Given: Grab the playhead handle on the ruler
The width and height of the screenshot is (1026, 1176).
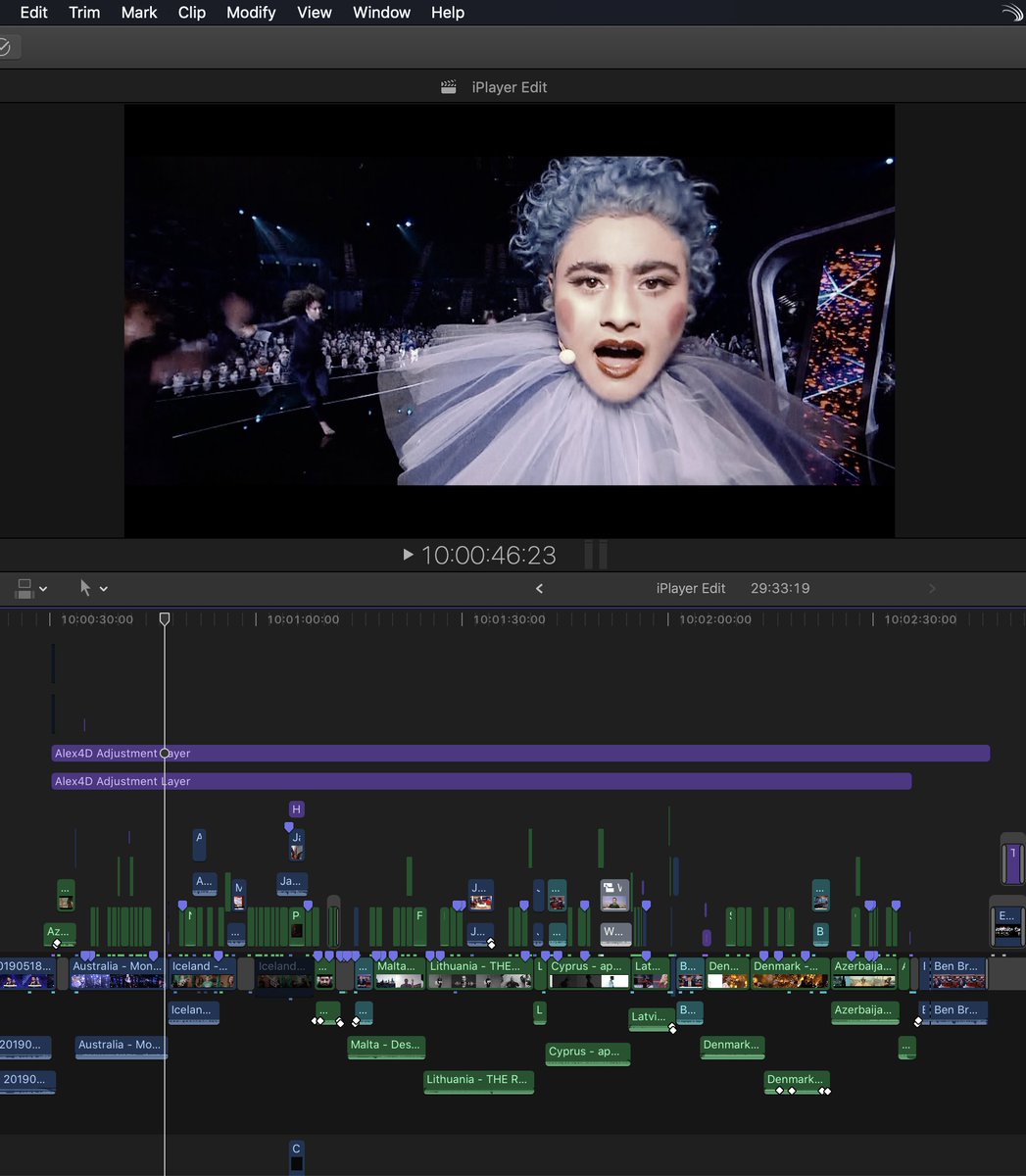Looking at the screenshot, I should pyautogui.click(x=165, y=619).
